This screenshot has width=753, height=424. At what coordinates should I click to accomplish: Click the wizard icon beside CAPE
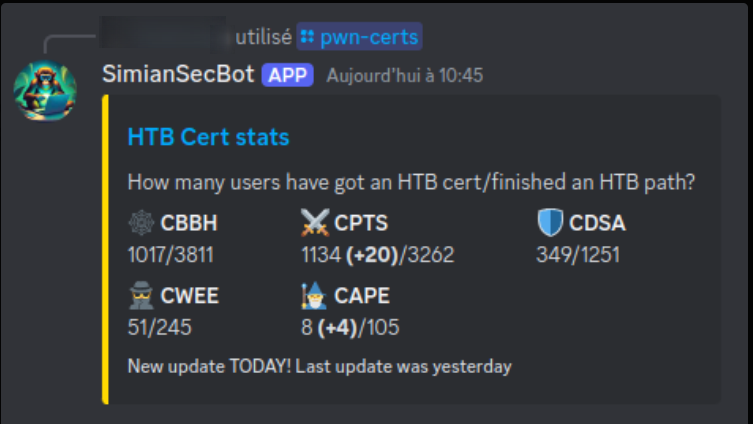(314, 297)
